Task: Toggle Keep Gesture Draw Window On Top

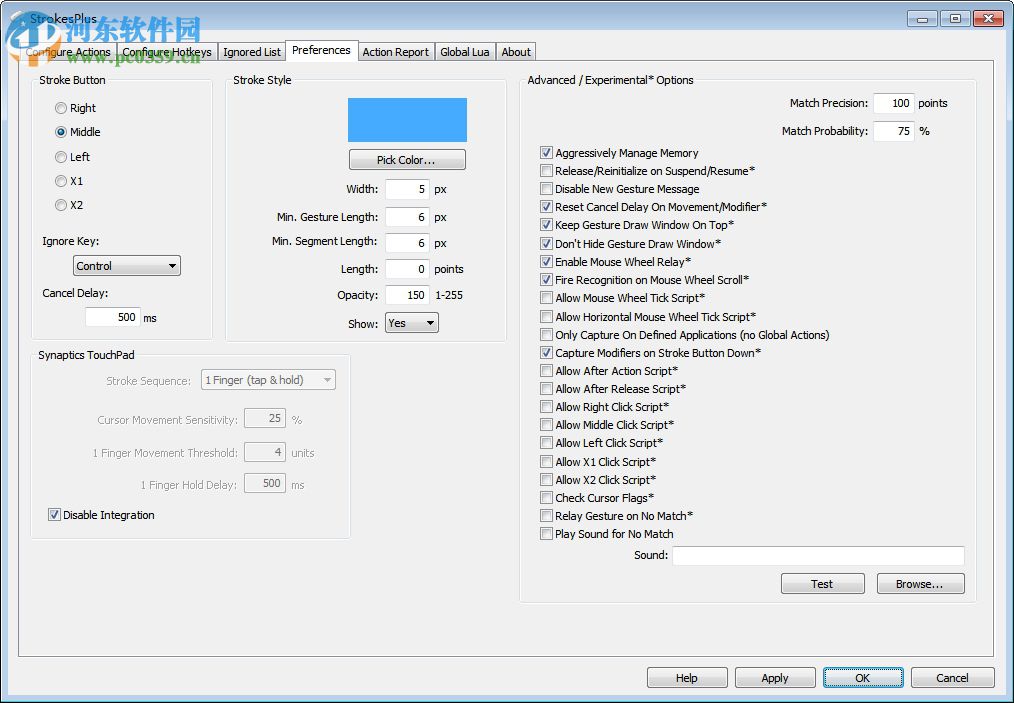Action: tap(546, 225)
